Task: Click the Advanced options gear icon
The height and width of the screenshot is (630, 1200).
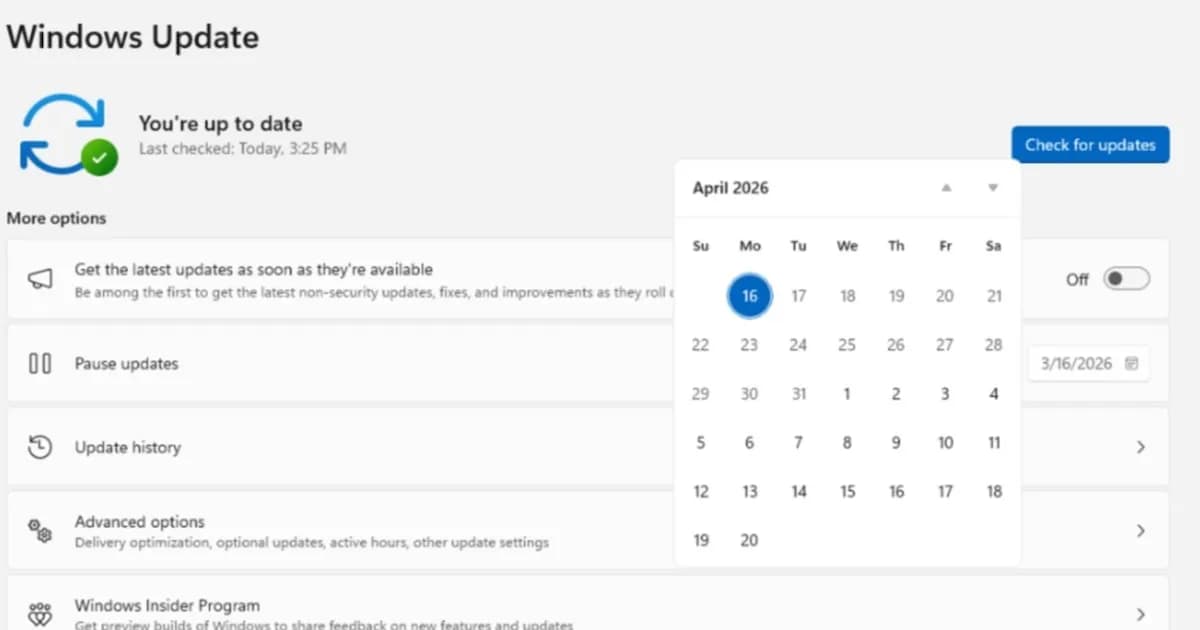Action: click(38, 531)
